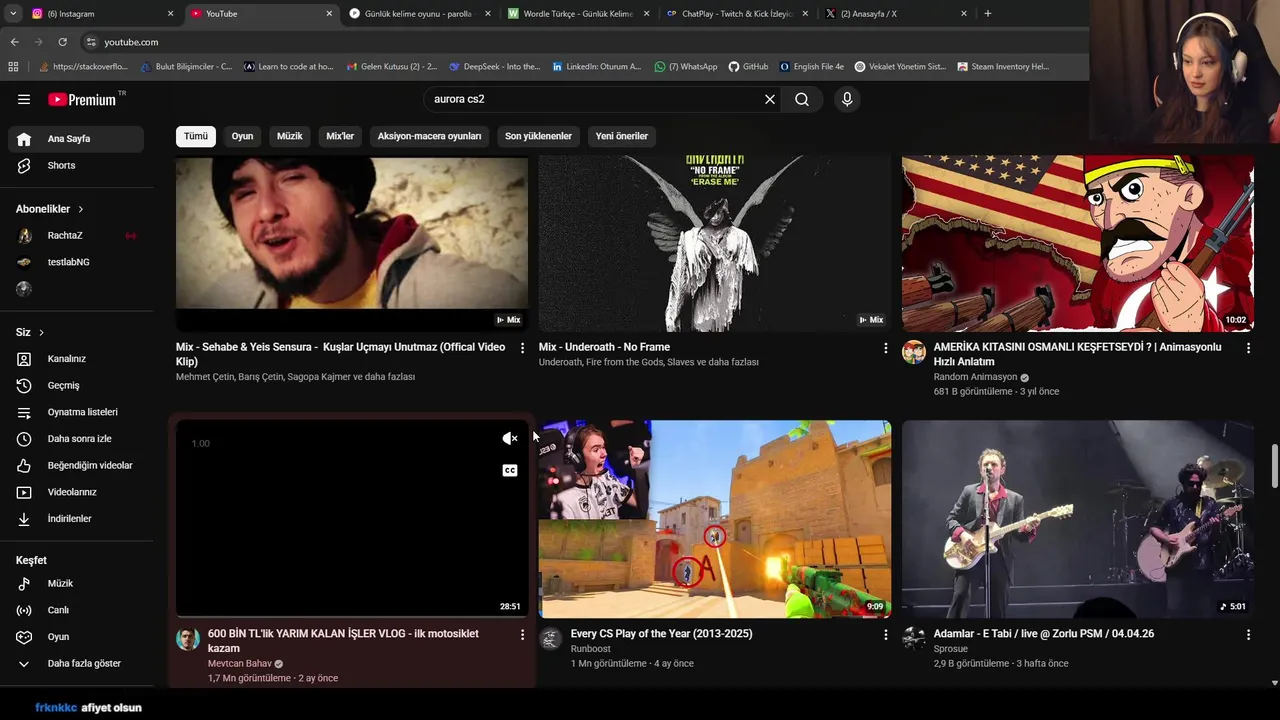Unmute the hovered video preview
The image size is (1280, 720).
click(x=510, y=438)
